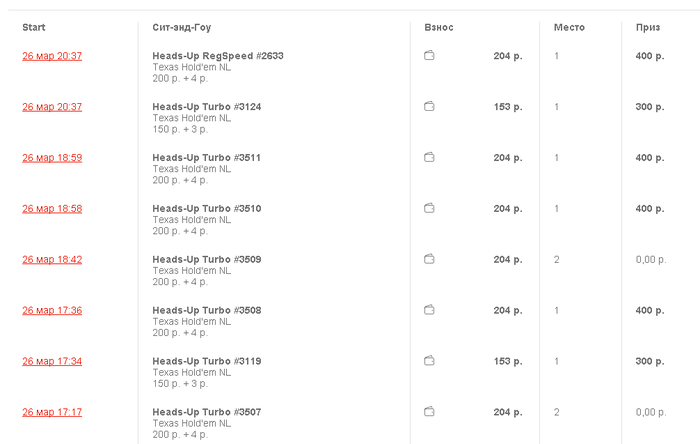Click wallet icon in Turbo #3124 row
Viewport: 700px width, 444px height.
tap(429, 106)
